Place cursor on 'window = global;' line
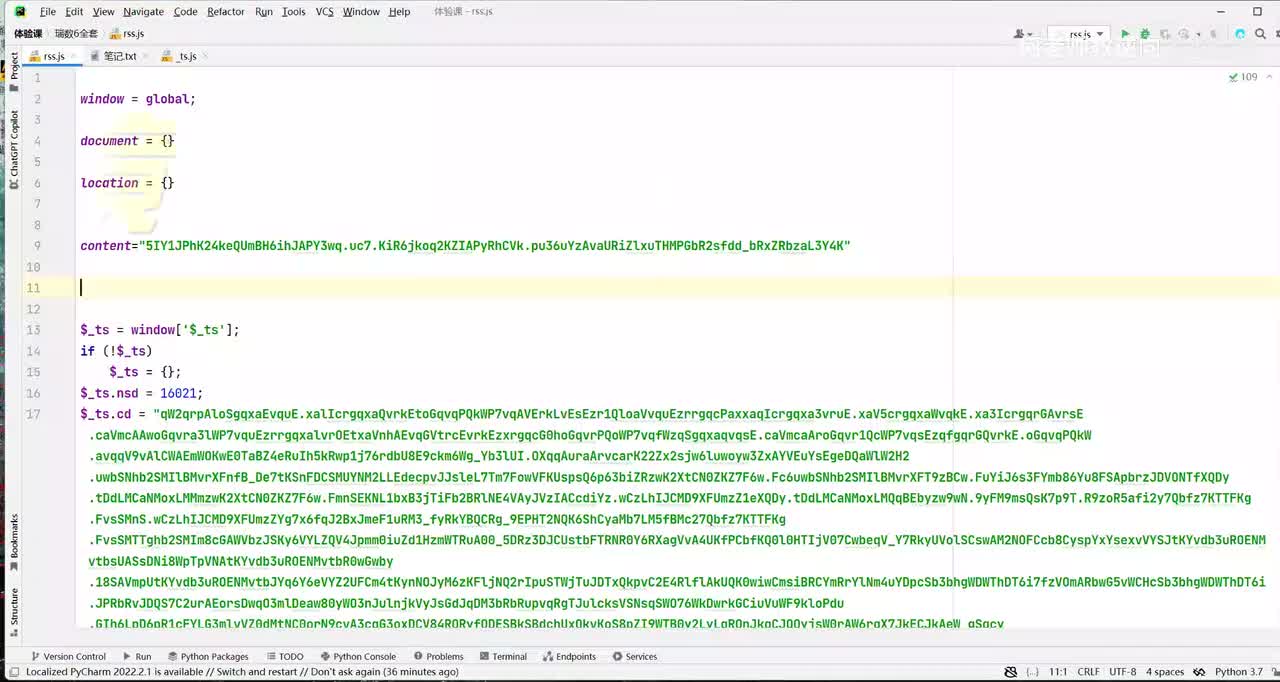The image size is (1280, 682). pyautogui.click(x=138, y=99)
